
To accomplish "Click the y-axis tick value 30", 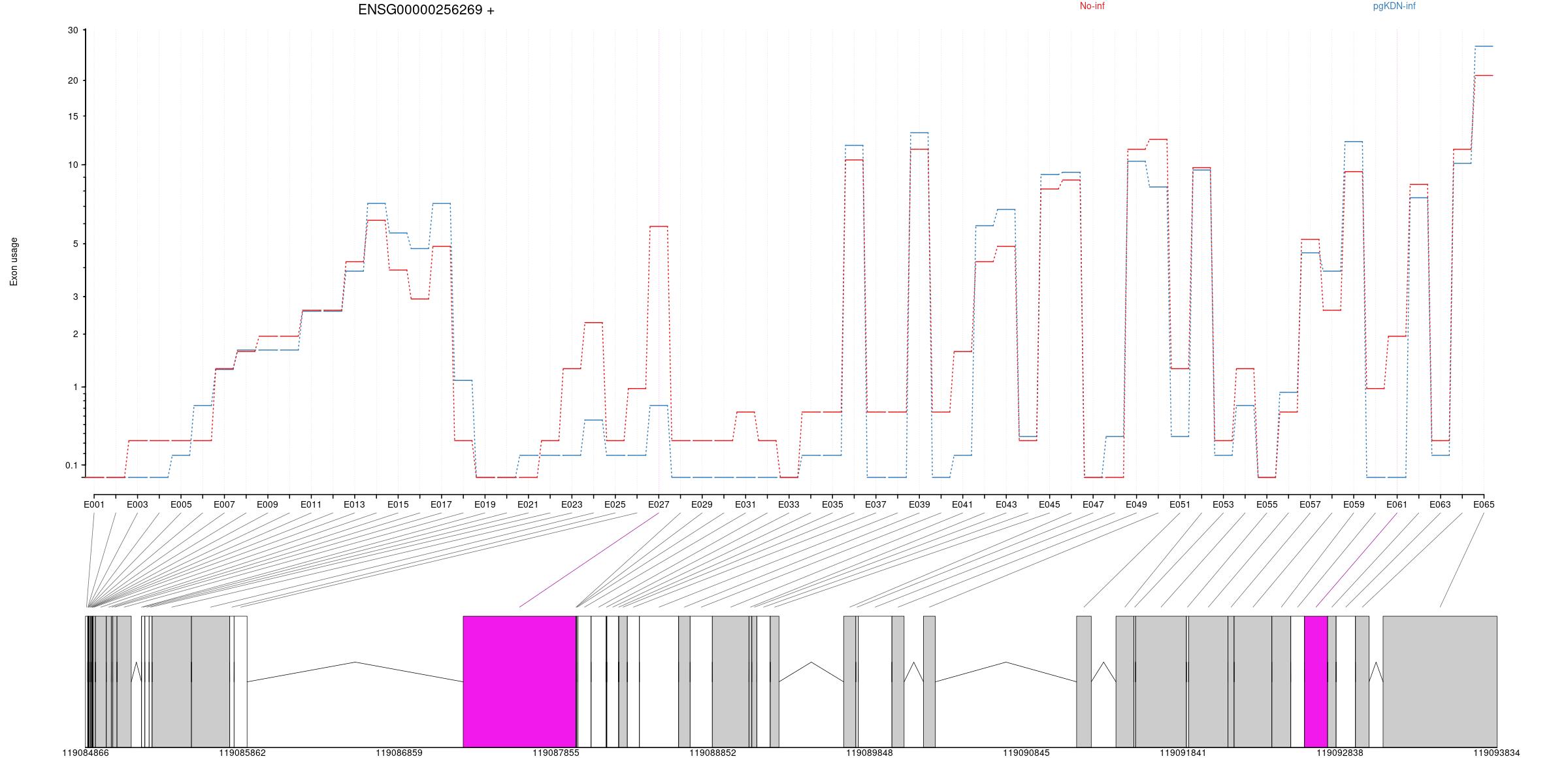I will (x=73, y=31).
